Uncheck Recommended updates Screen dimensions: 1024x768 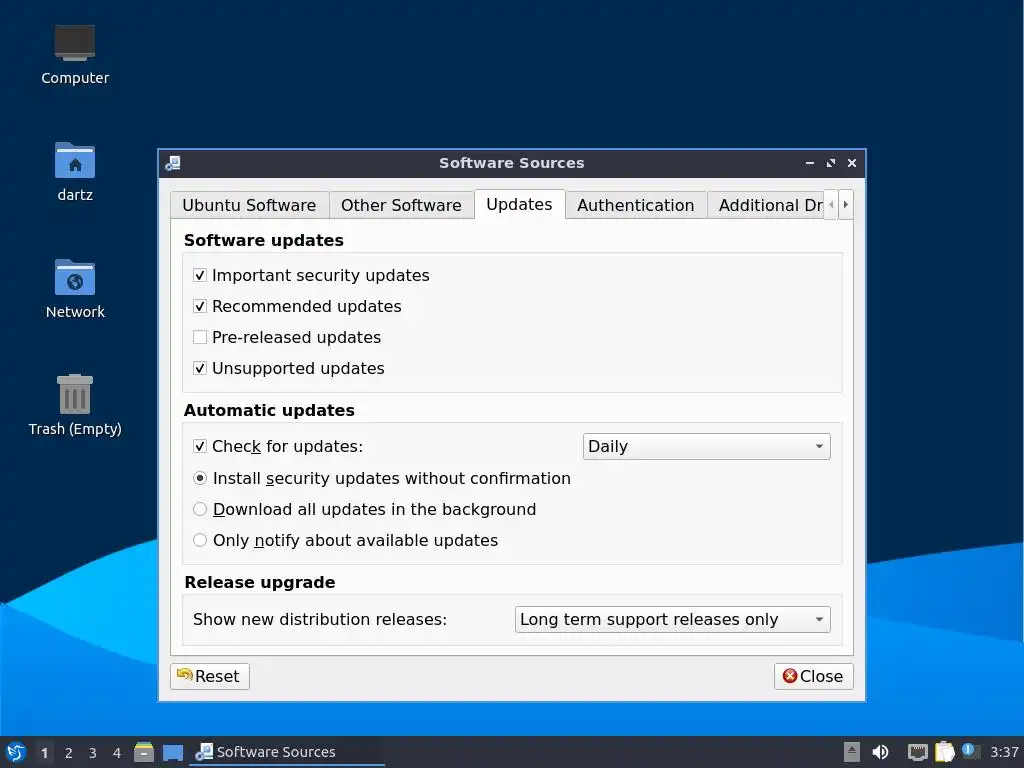[x=200, y=306]
